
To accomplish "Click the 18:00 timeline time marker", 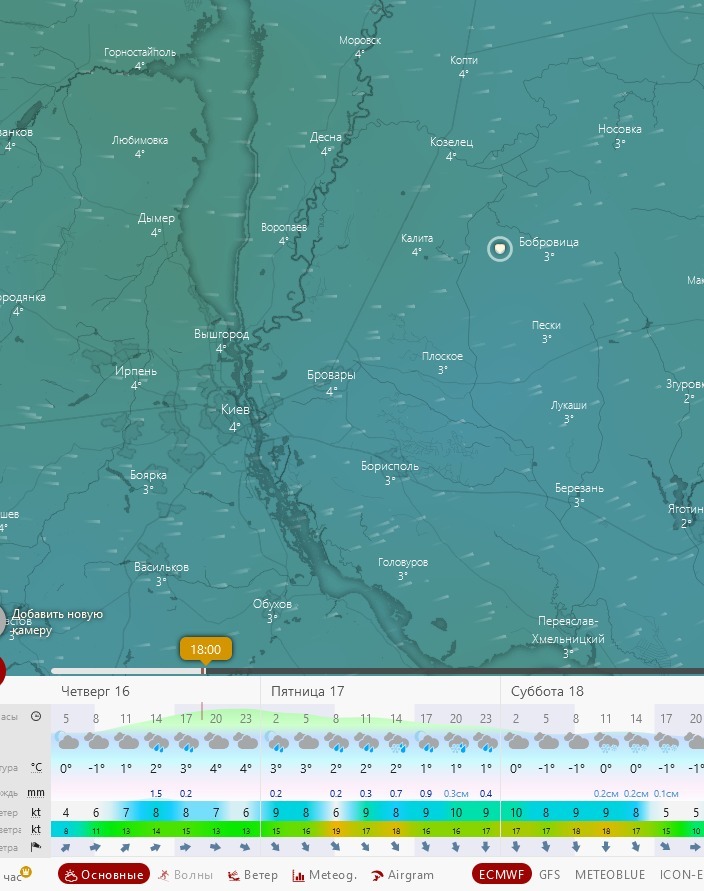I will (x=205, y=649).
